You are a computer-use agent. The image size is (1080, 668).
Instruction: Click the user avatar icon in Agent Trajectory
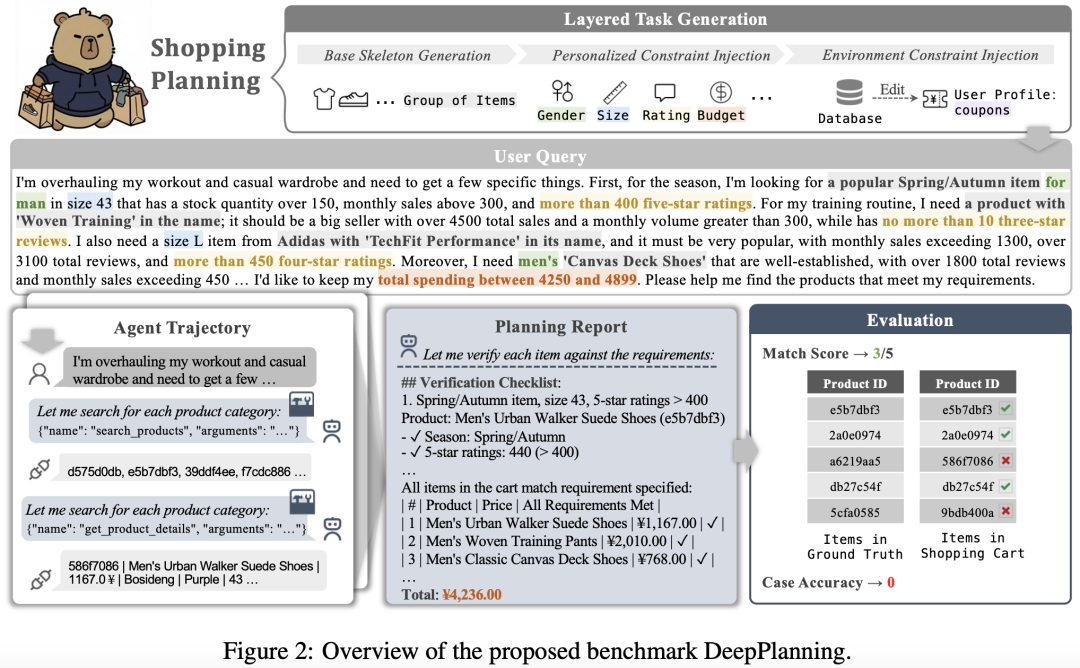(39, 374)
